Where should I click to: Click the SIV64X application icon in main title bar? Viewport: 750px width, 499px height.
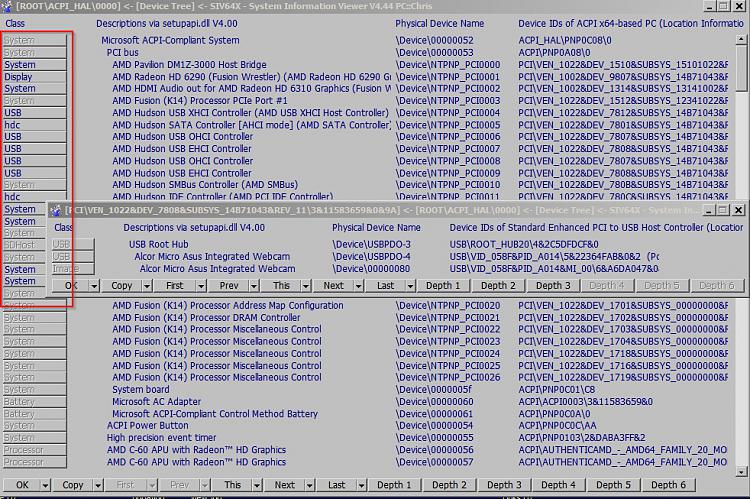(6, 6)
